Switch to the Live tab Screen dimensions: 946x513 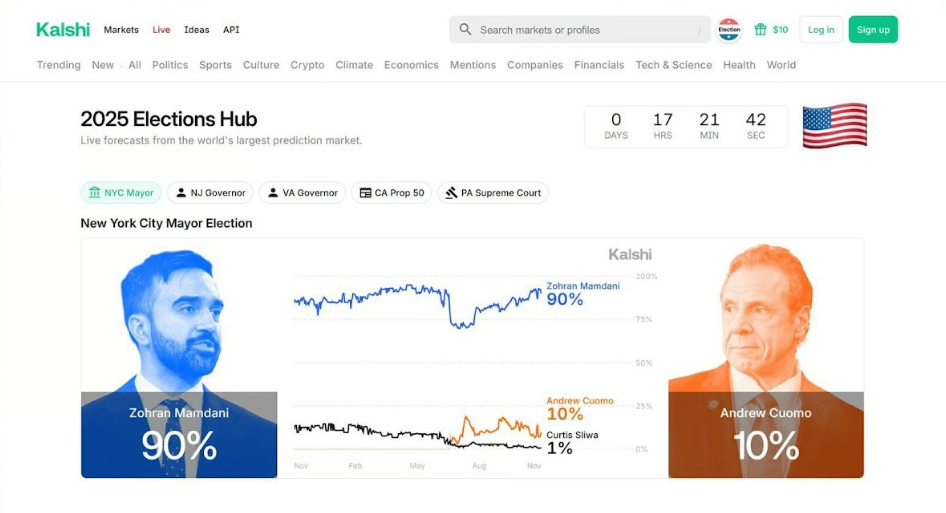[161, 30]
